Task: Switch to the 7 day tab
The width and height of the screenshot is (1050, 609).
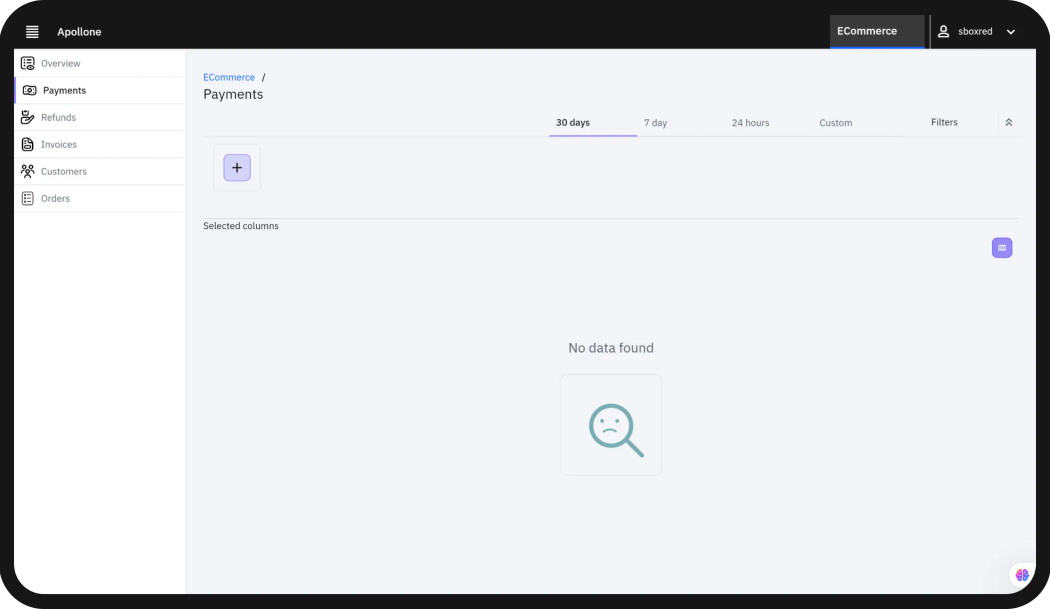Action: pyautogui.click(x=655, y=122)
